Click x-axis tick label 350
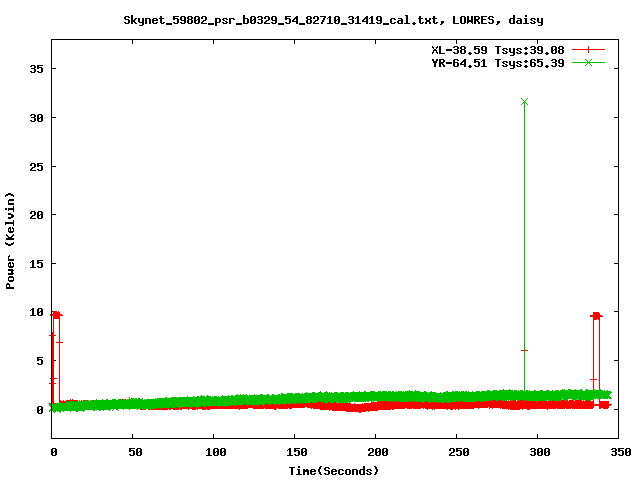Image resolution: width=640 pixels, height=480 pixels. pos(621,452)
